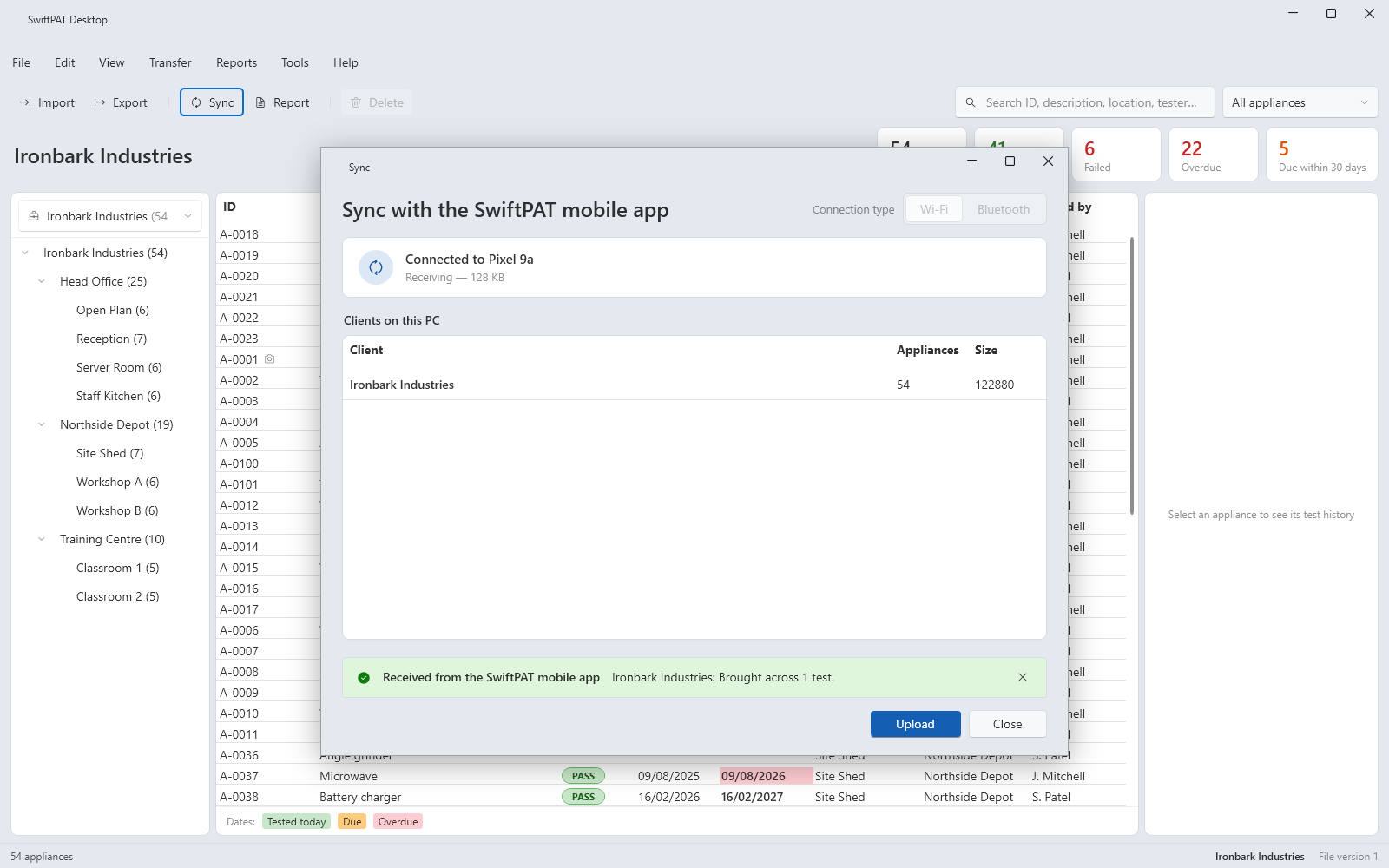Open the Tools menu
Screen dimensions: 1389x868
(295, 62)
